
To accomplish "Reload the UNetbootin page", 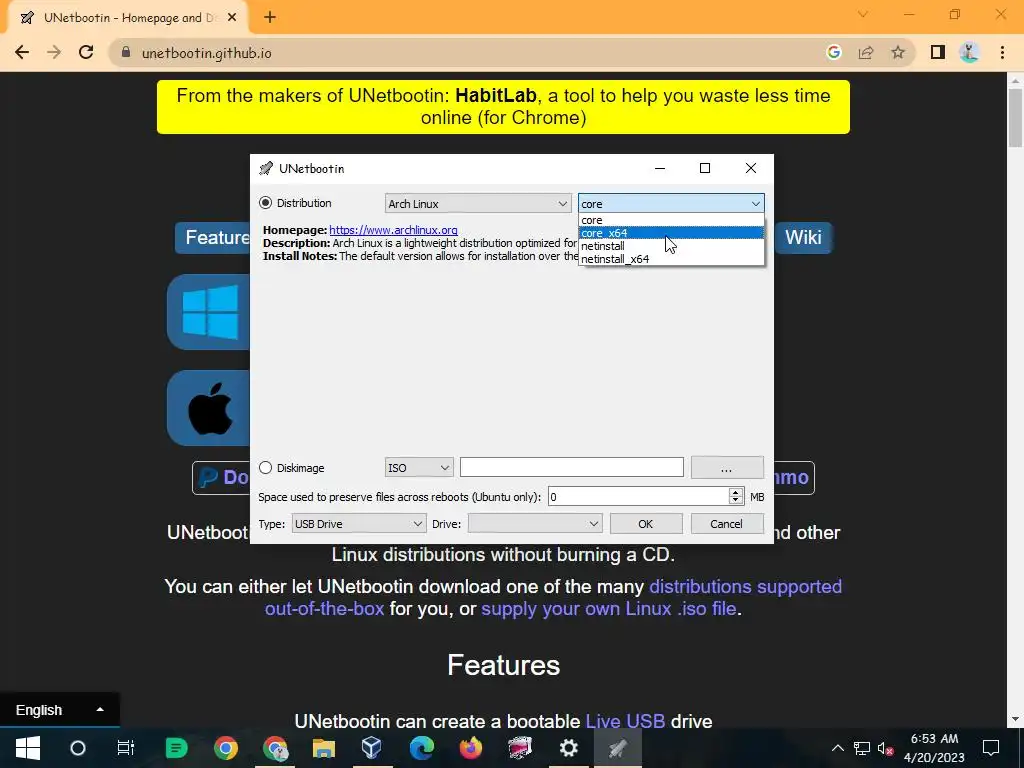I will coord(86,52).
